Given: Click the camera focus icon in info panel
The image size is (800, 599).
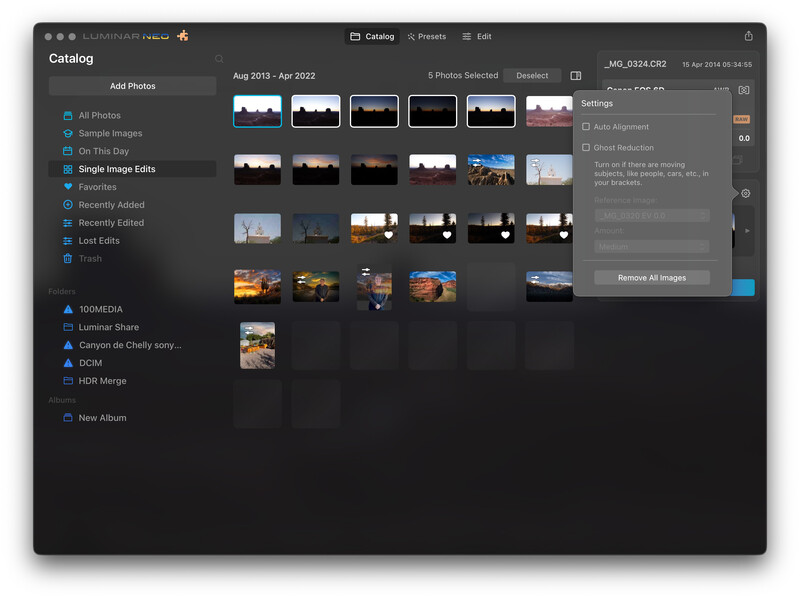Looking at the screenshot, I should click(x=744, y=90).
